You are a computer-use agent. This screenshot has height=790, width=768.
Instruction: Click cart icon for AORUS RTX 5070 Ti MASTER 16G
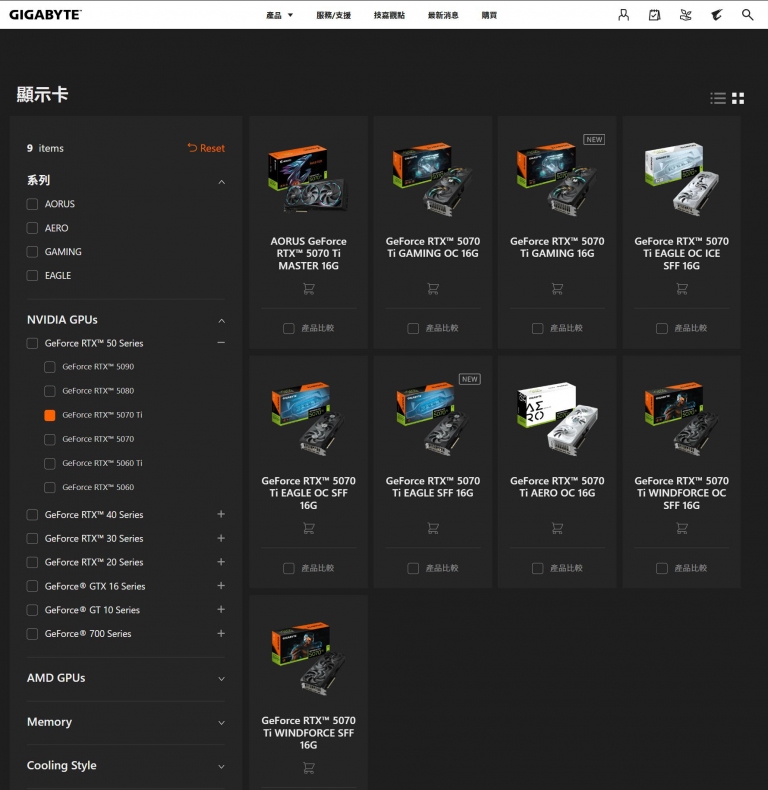pos(308,289)
